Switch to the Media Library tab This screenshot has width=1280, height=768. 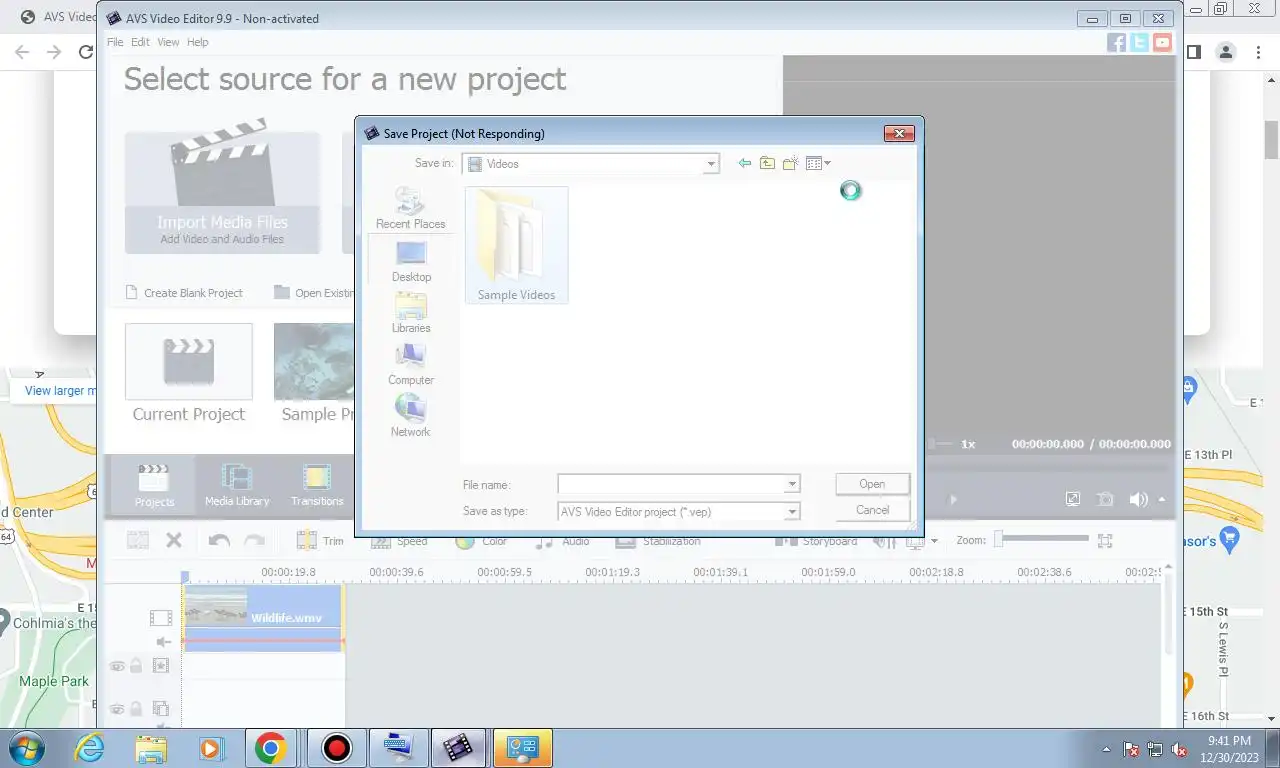pos(237,484)
